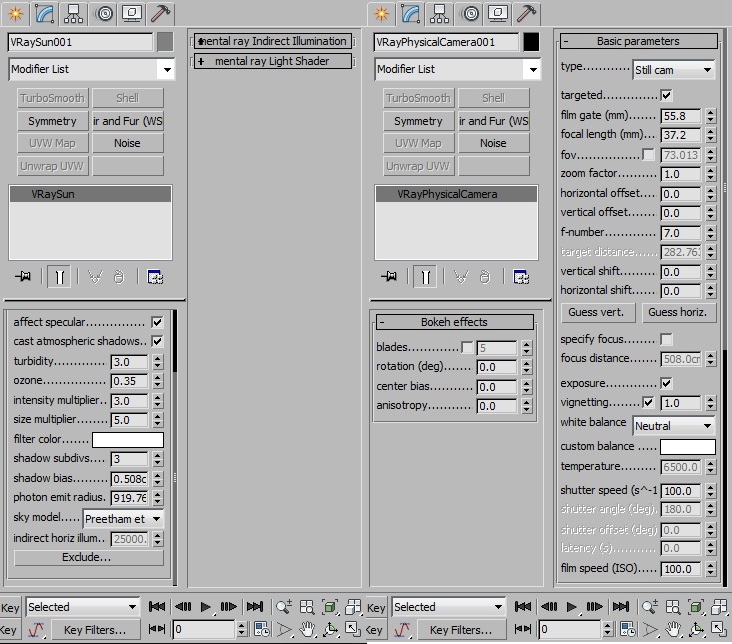Screen dimensions: 732x644
Task: Select Pan View hand tool in left controls
Action: point(307,630)
